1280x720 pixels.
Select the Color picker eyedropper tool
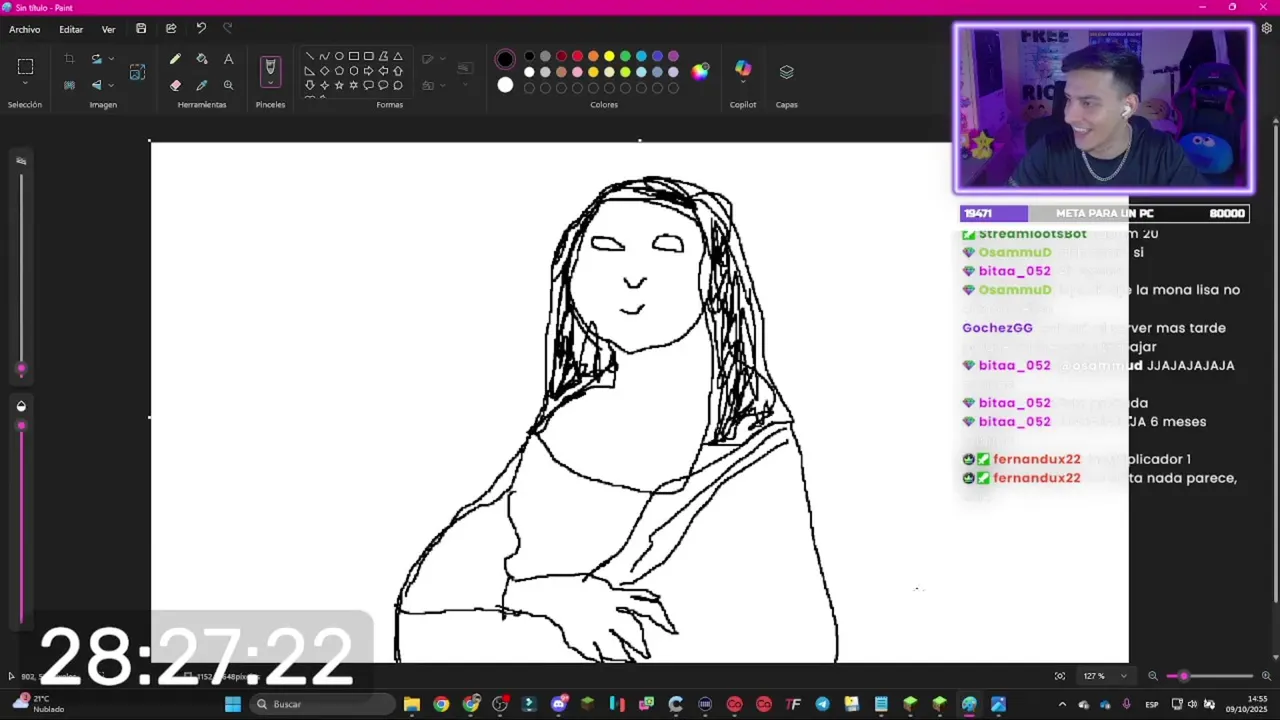(202, 85)
